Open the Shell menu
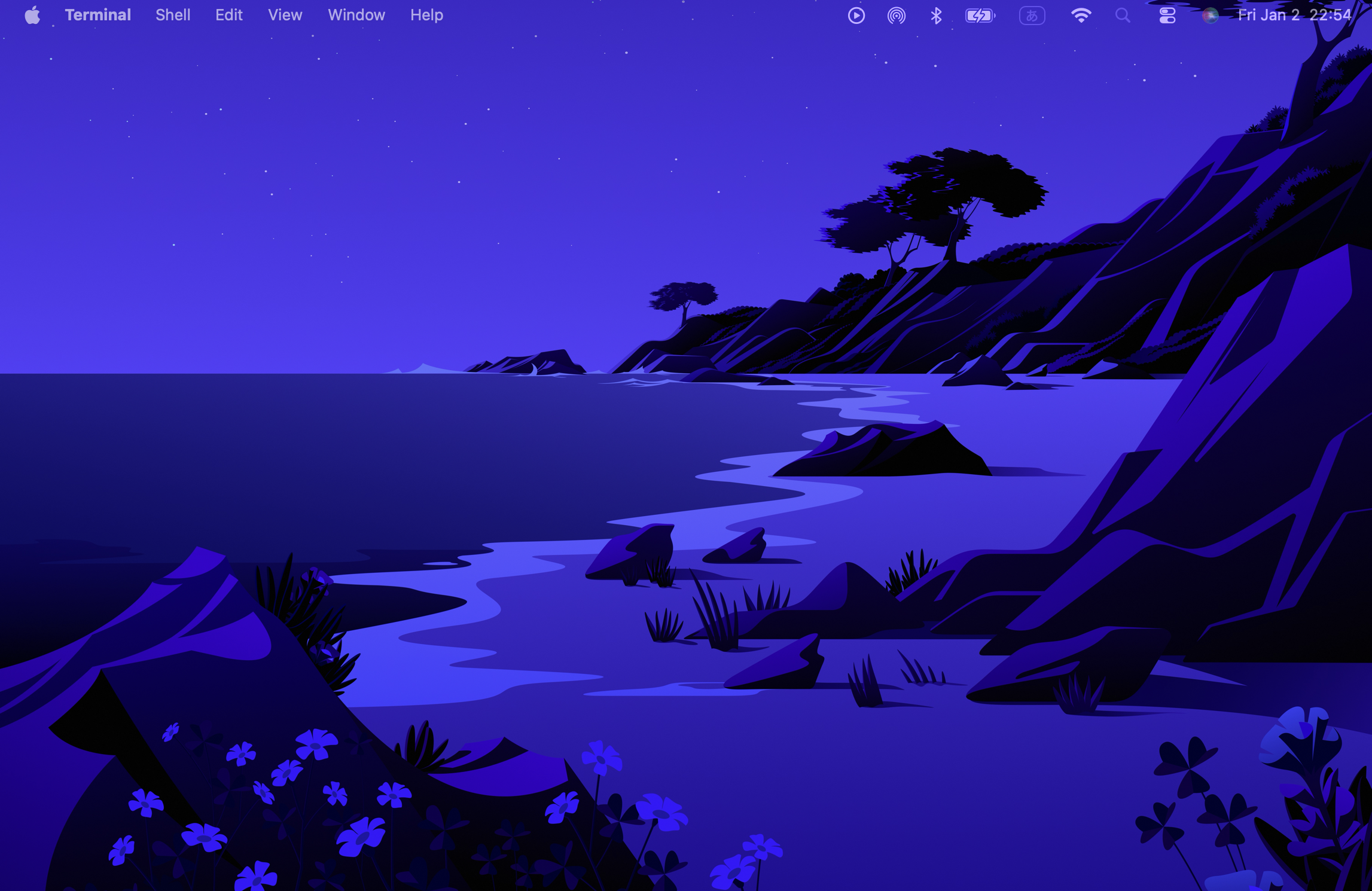 point(173,15)
